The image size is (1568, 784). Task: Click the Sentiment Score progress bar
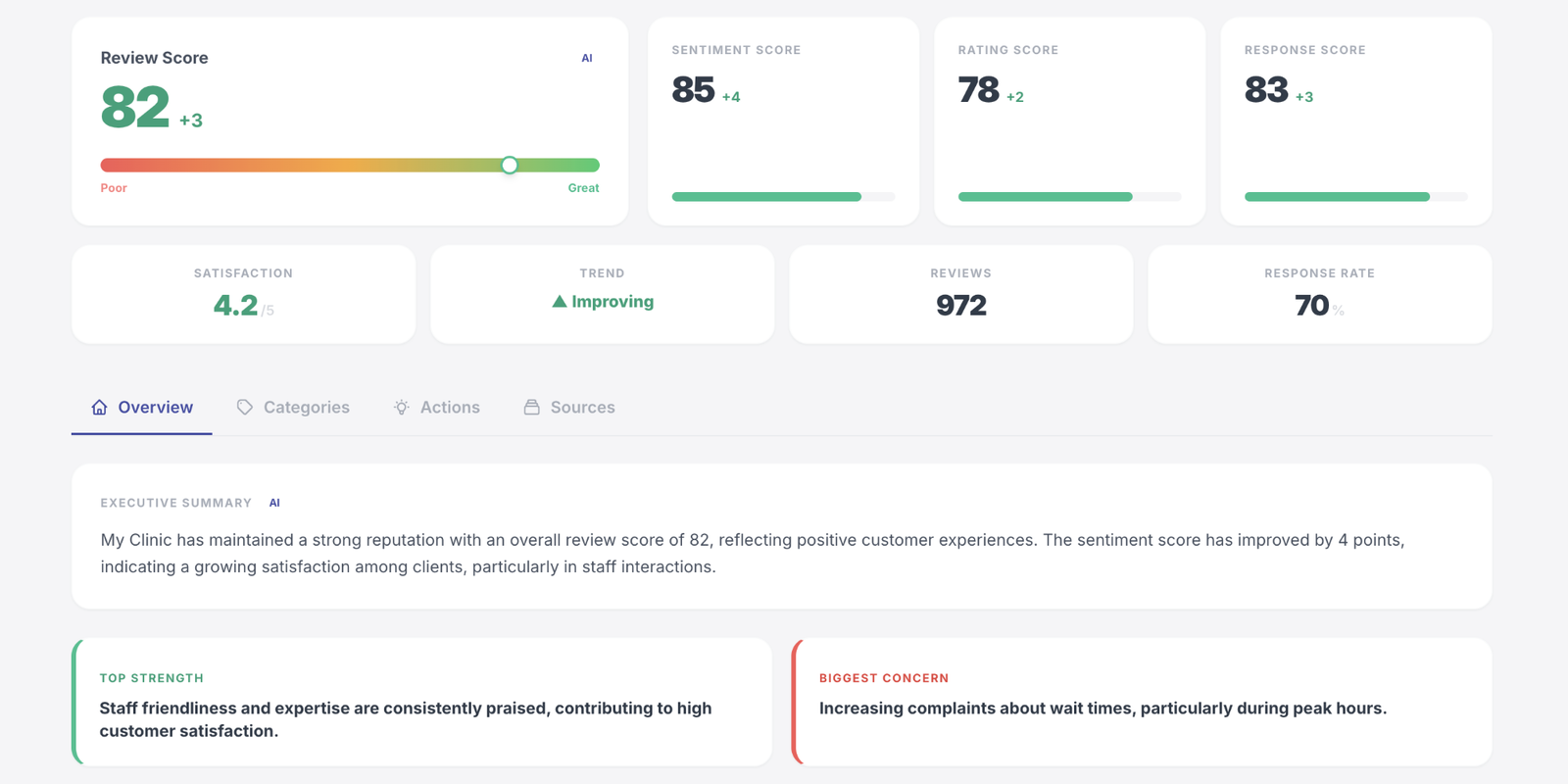click(x=783, y=197)
